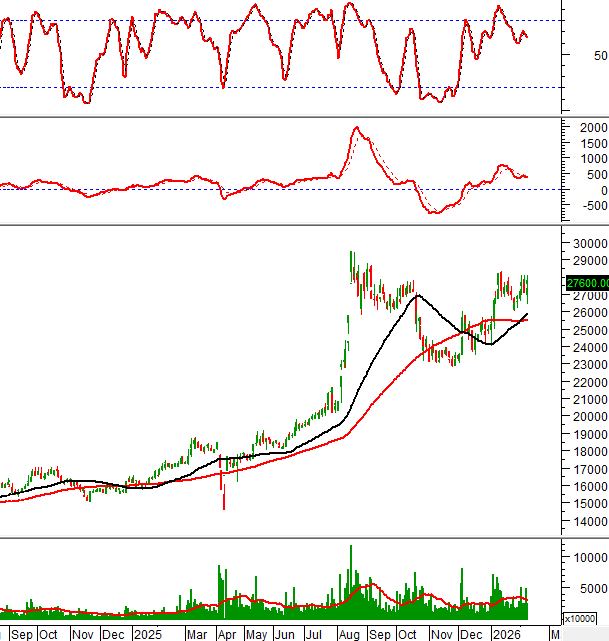This screenshot has height=641, width=609.
Task: Select the -500 label on the MACD scale
Action: click(579, 206)
